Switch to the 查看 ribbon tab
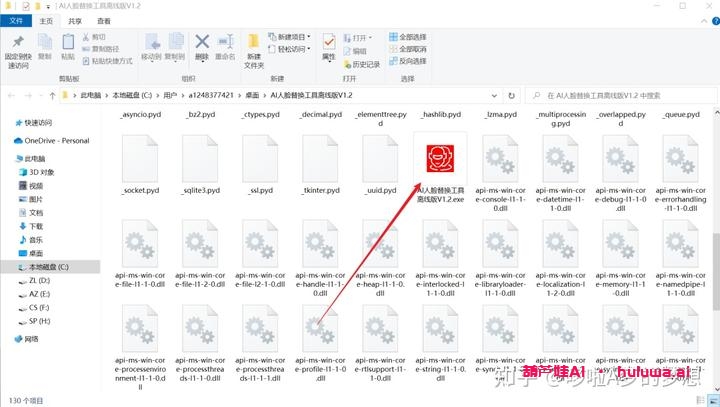 (x=103, y=20)
